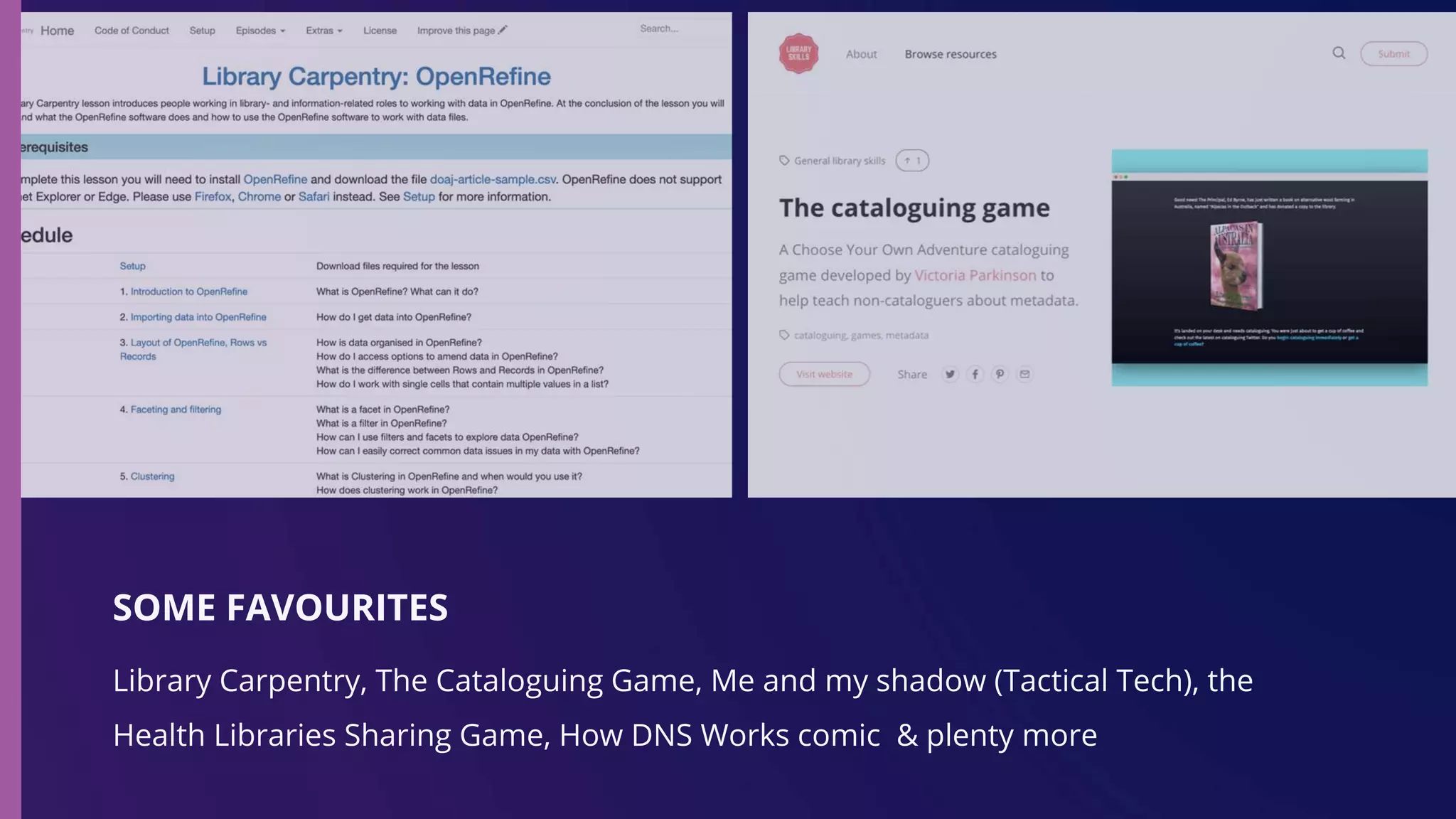
Task: Open the License page
Action: pyautogui.click(x=380, y=31)
